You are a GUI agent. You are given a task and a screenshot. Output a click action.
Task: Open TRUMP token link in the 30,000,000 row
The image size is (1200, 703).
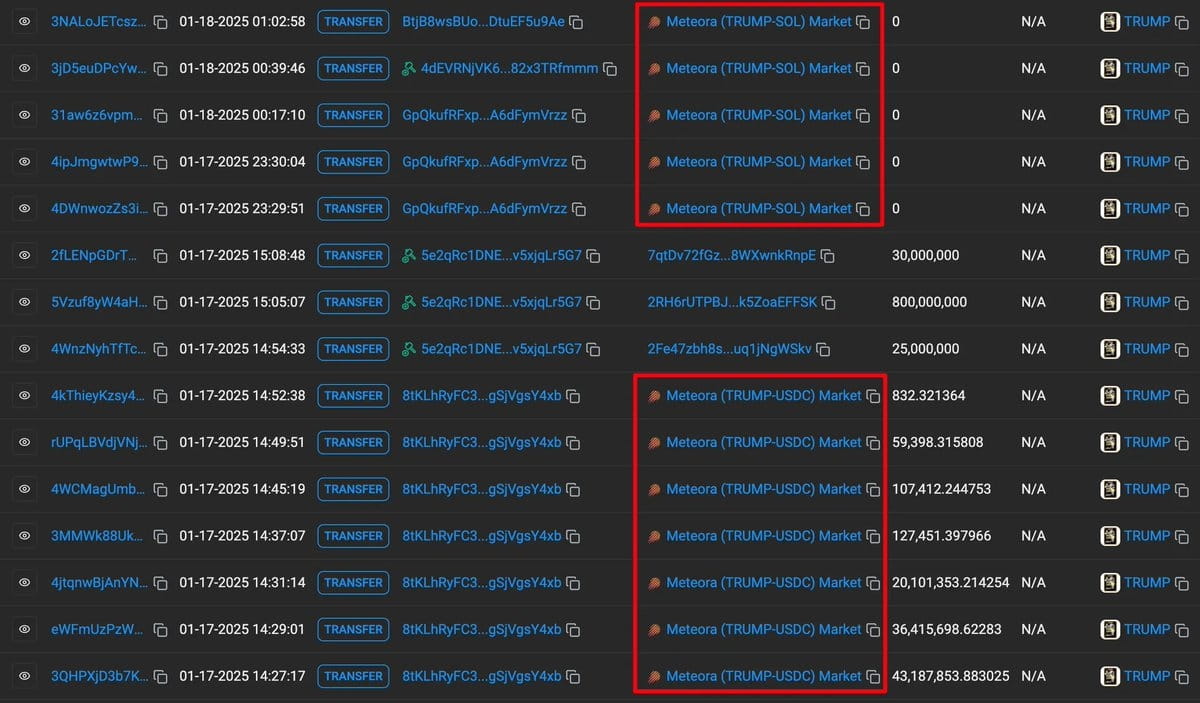(x=1147, y=255)
